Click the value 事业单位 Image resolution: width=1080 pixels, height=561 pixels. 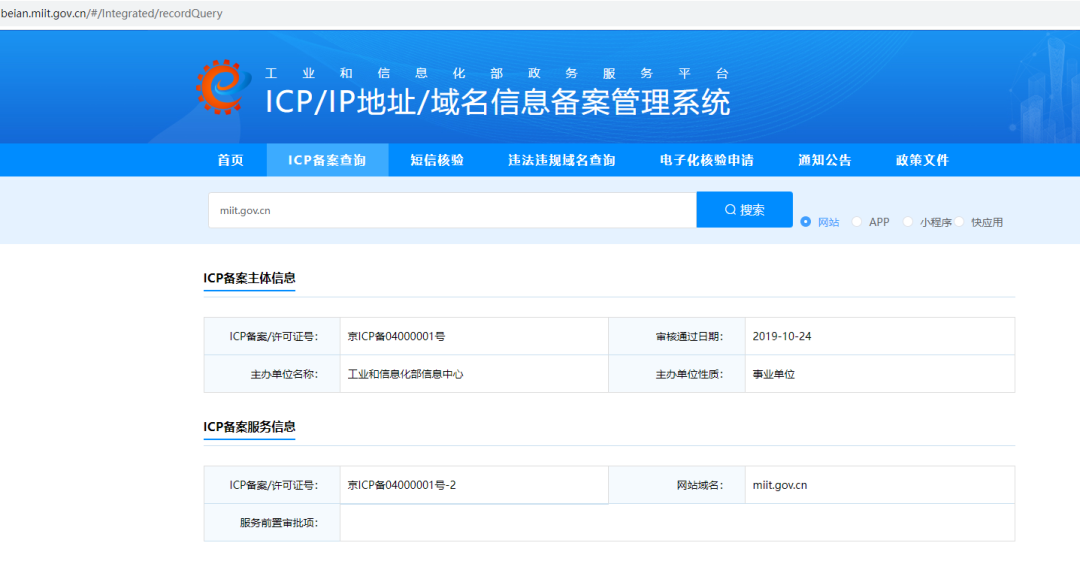pos(773,374)
